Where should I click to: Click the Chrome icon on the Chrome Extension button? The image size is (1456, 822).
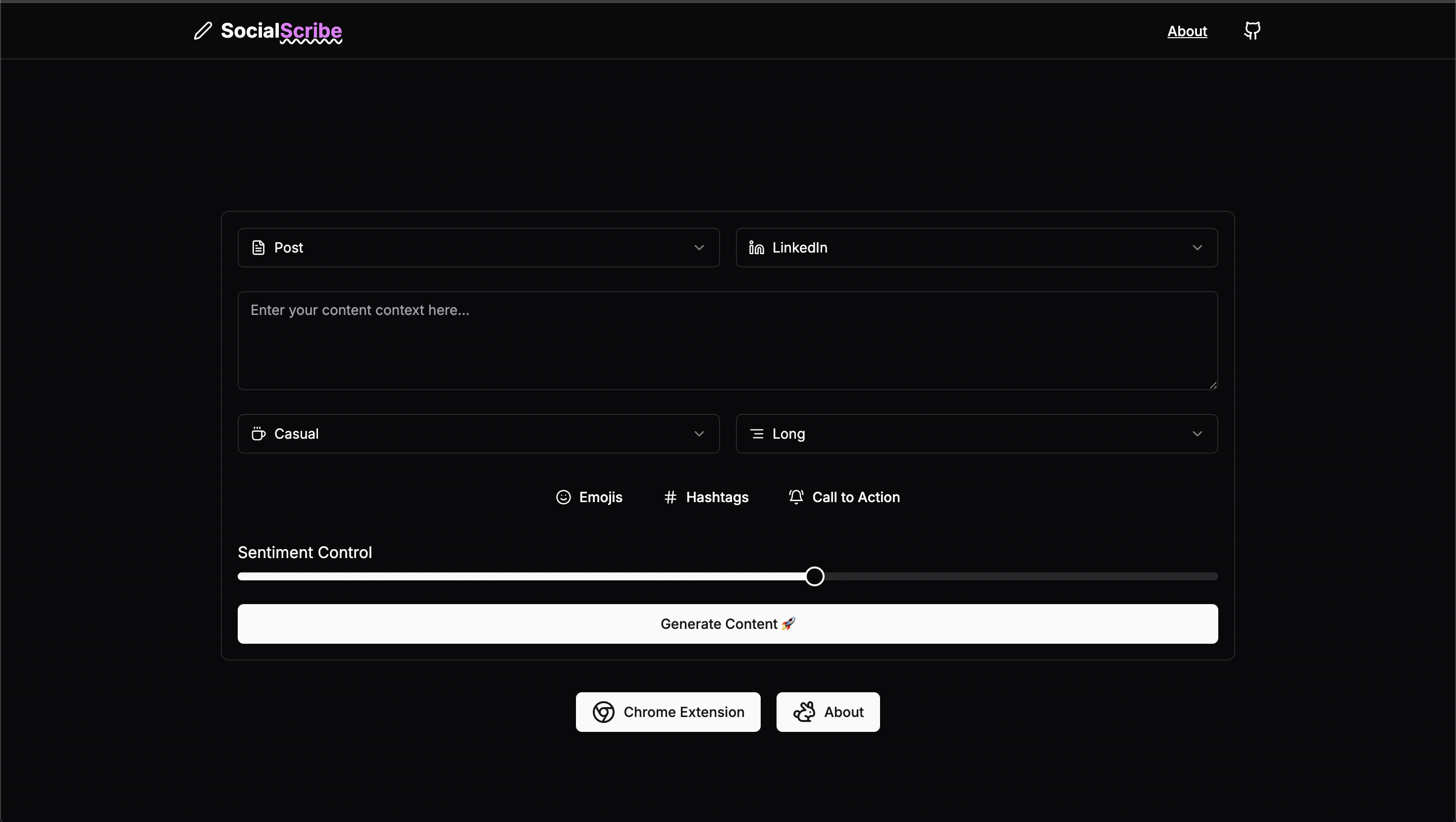click(x=603, y=712)
